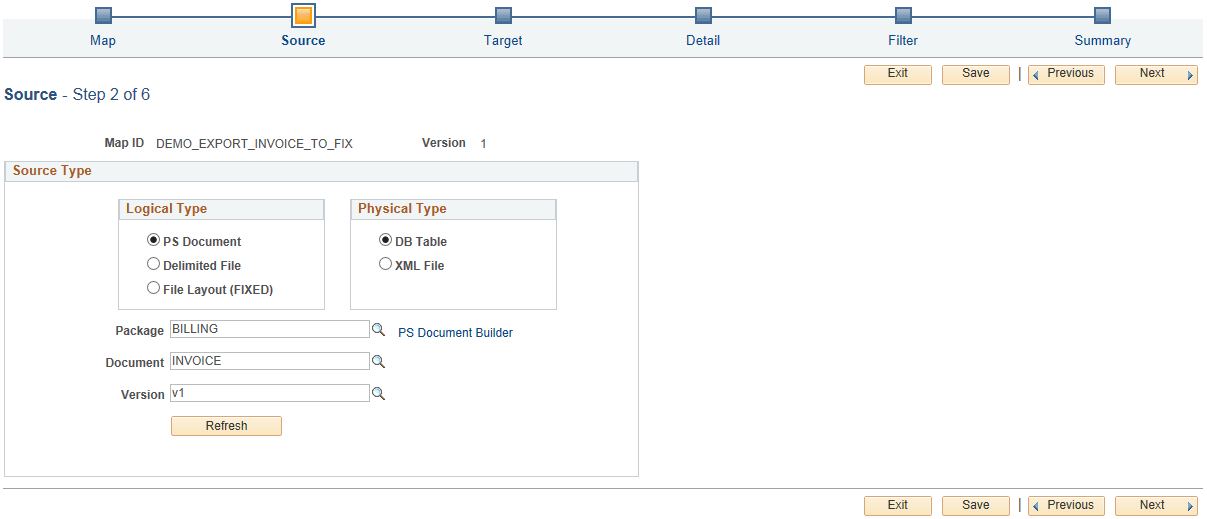Click the Refresh button
This screenshot has width=1207, height=519.
tap(227, 426)
